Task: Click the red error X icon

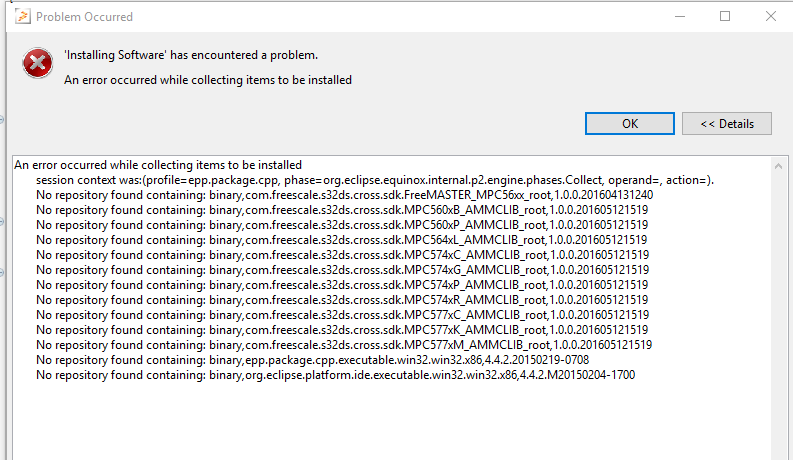Action: pyautogui.click(x=38, y=64)
